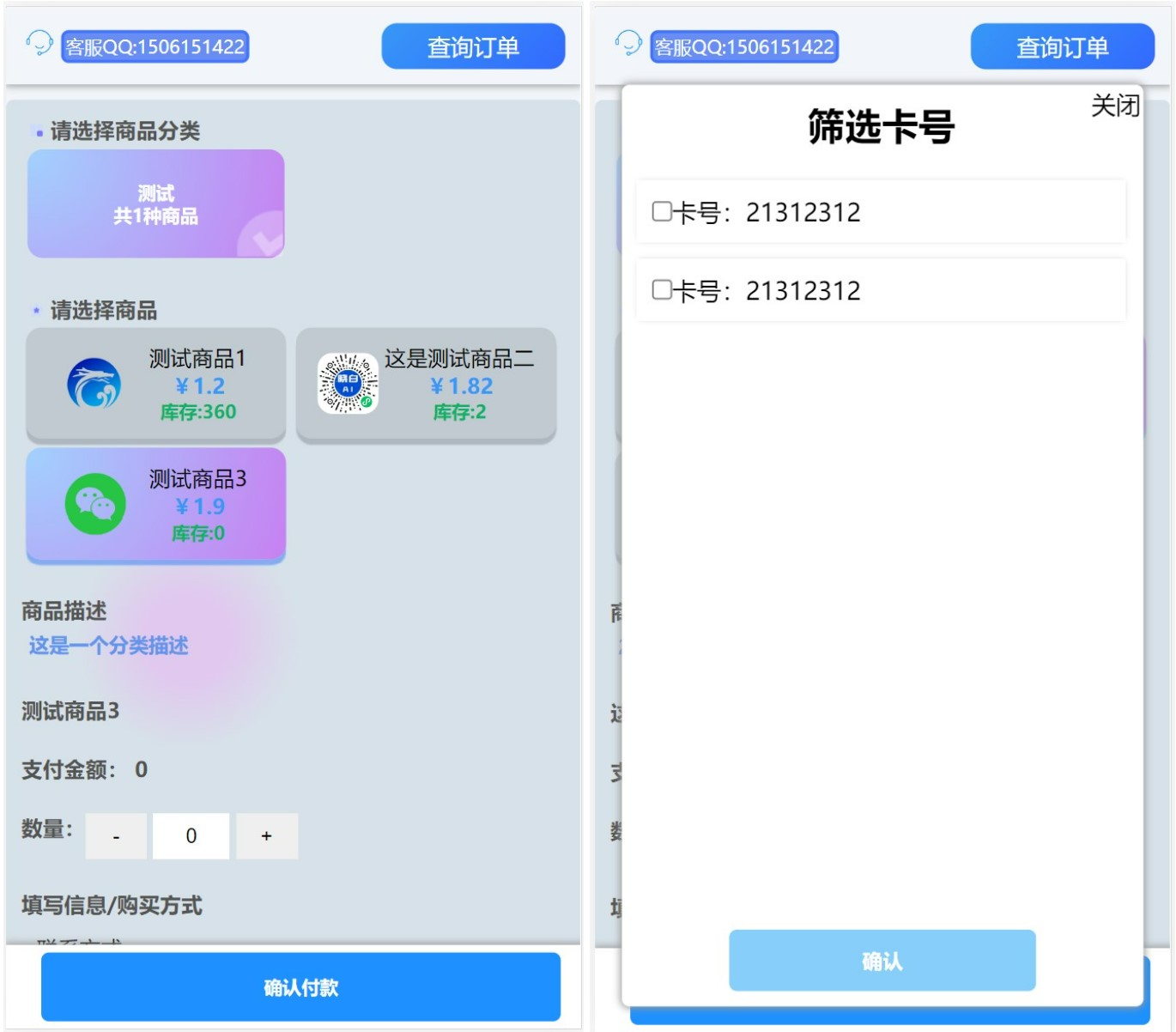The image size is (1176, 1032).
Task: Click the headset customer service icon beside the product list
Action: tap(39, 43)
